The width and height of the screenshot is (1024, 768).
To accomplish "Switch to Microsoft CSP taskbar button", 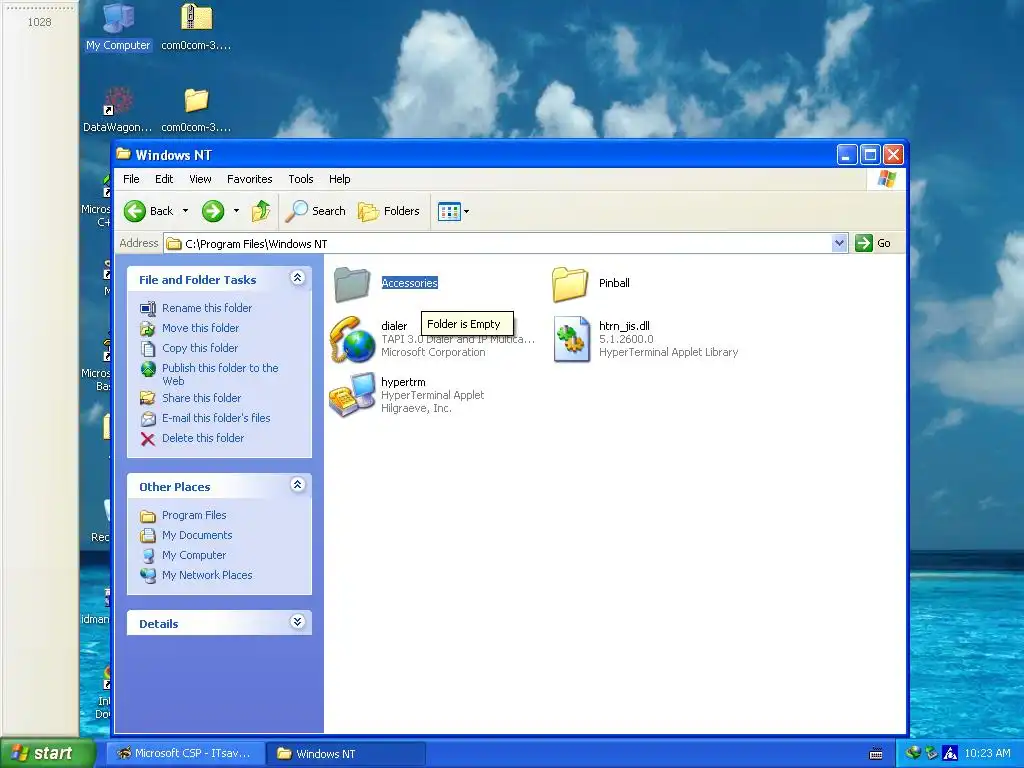I will click(185, 754).
